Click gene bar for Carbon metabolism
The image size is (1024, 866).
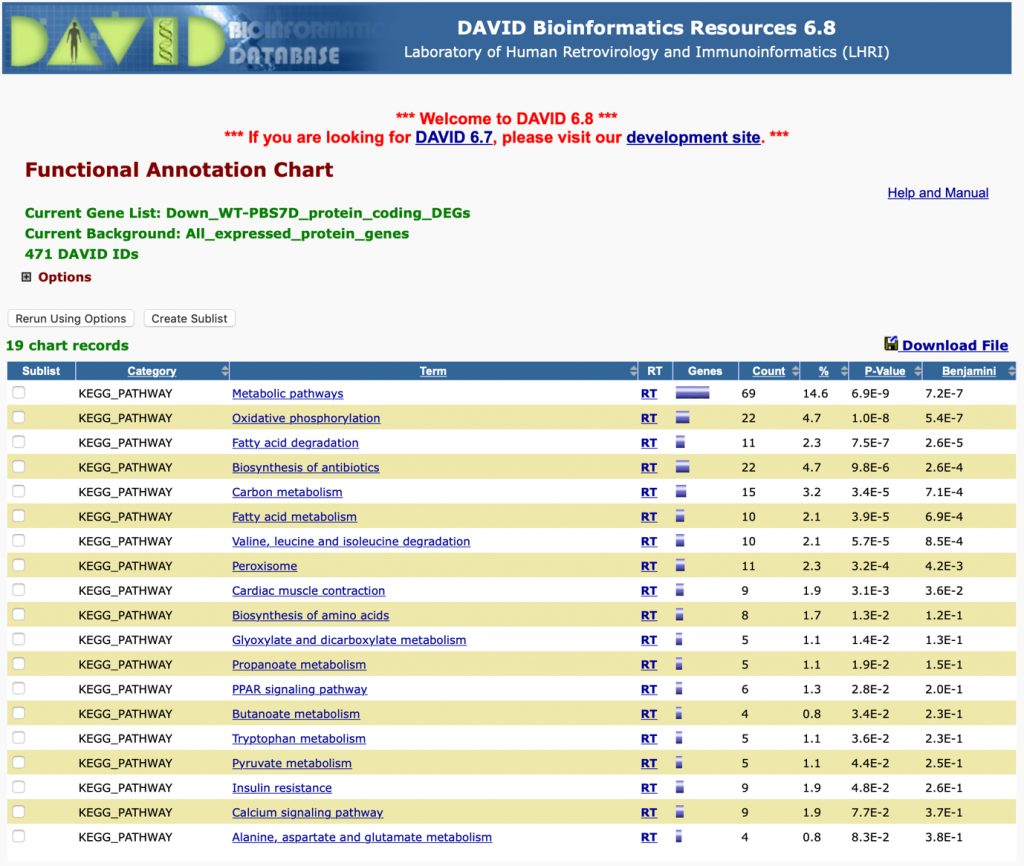[x=681, y=492]
